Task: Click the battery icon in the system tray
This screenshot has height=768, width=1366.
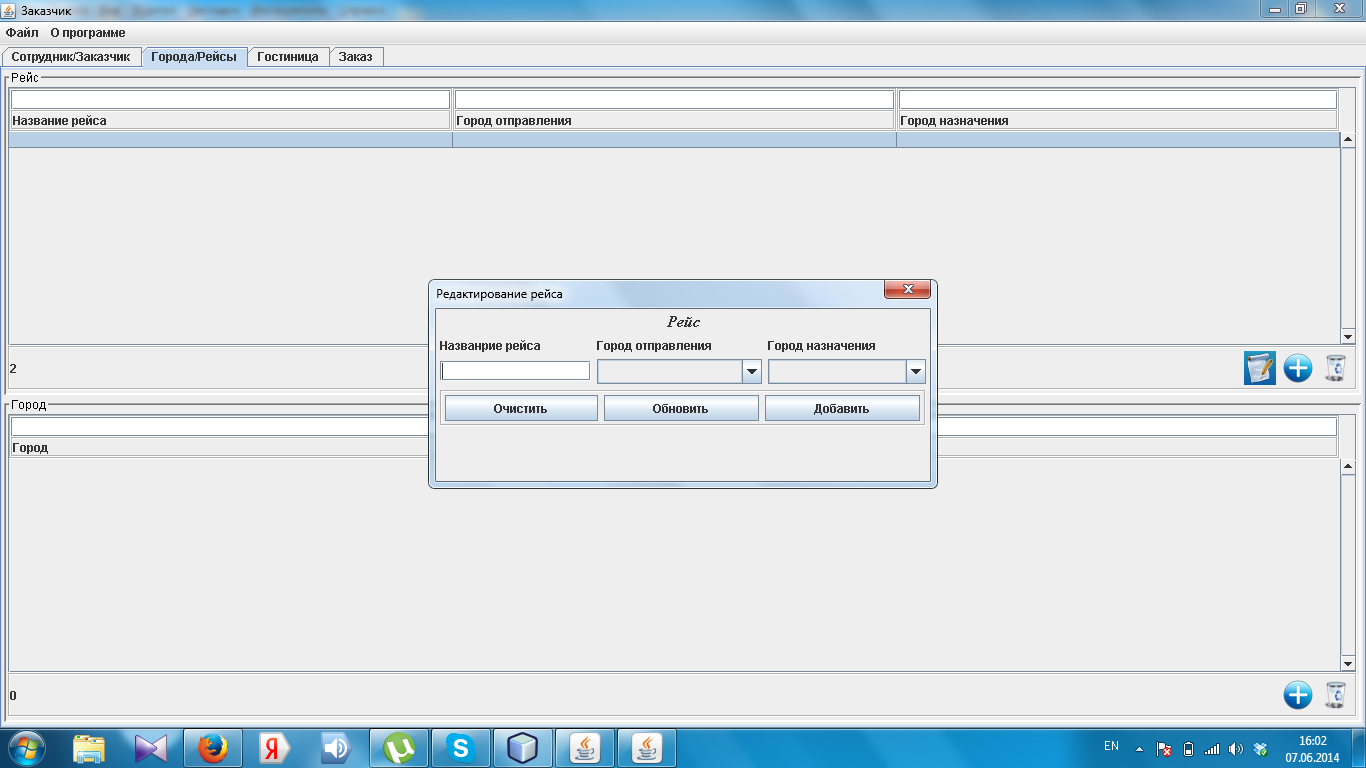Action: 1188,749
